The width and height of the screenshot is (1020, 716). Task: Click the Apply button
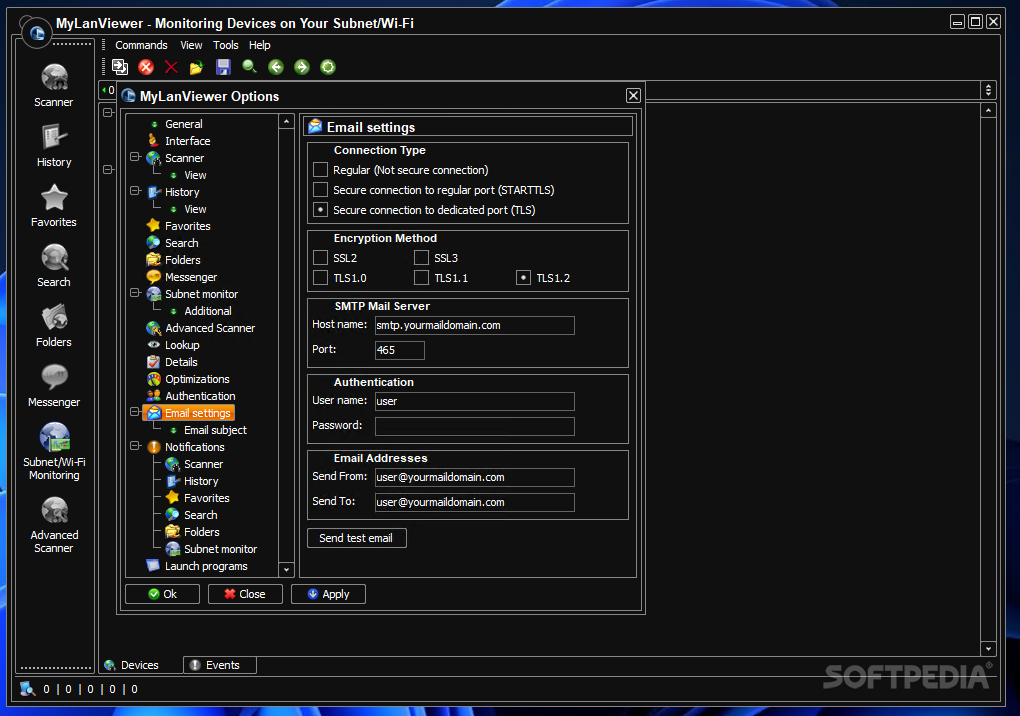coord(329,594)
